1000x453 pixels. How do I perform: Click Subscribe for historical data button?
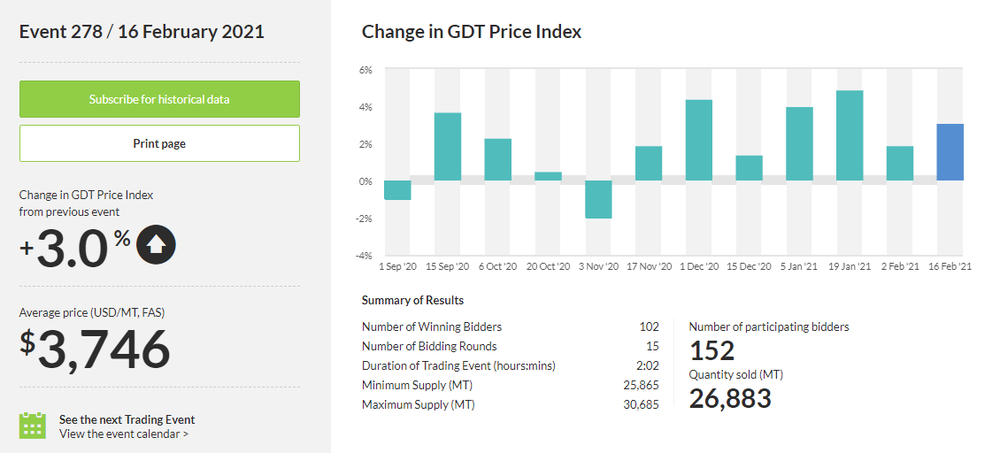[x=159, y=99]
